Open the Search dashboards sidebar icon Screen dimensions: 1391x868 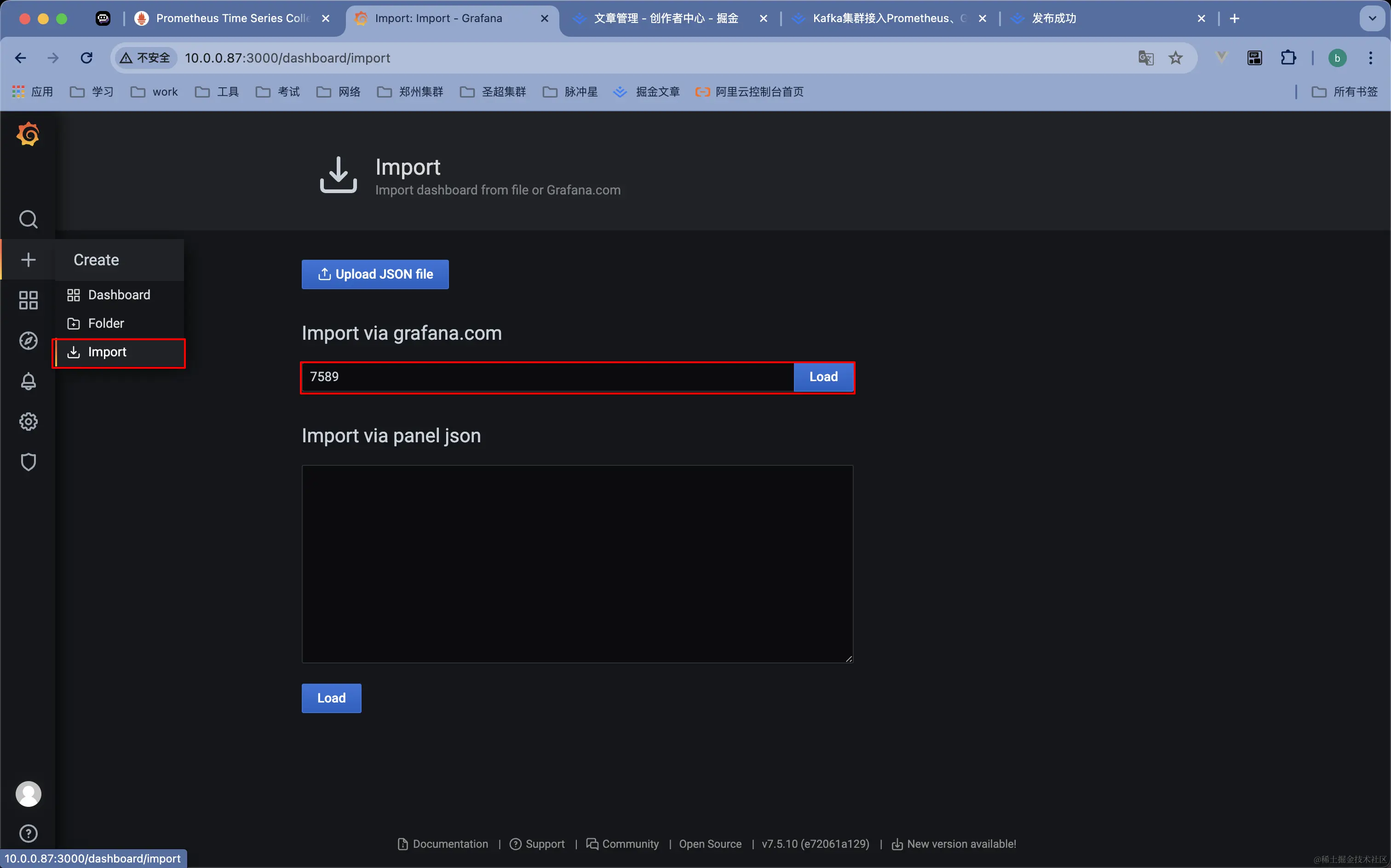point(28,219)
